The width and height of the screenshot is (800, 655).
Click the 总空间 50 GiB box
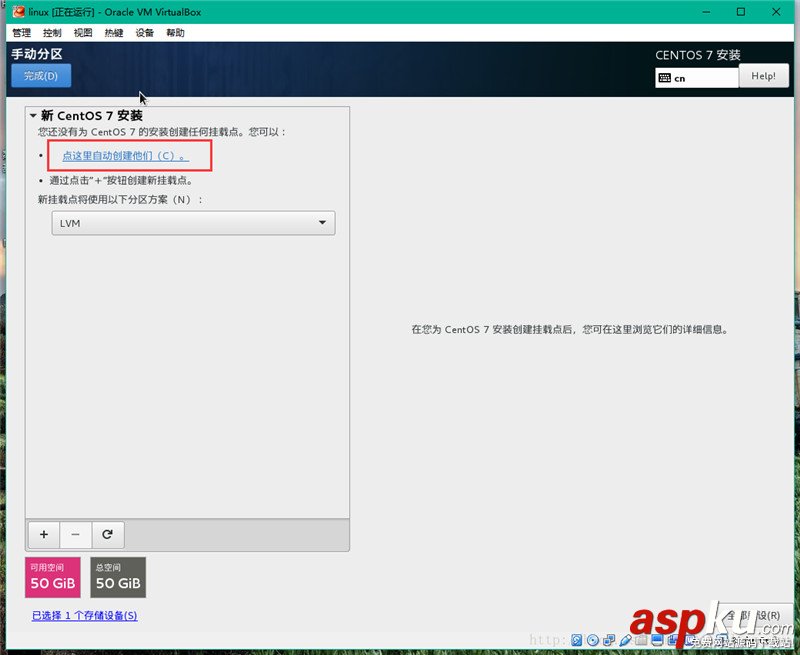118,577
